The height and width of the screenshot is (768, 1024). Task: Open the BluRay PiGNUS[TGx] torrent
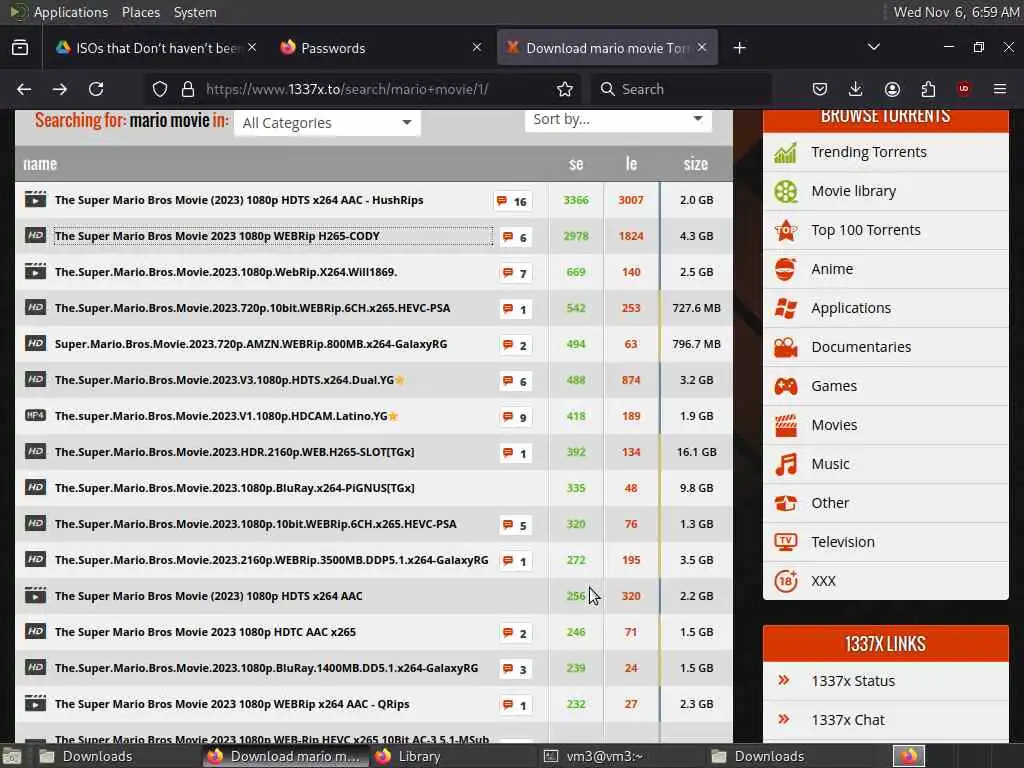point(234,488)
